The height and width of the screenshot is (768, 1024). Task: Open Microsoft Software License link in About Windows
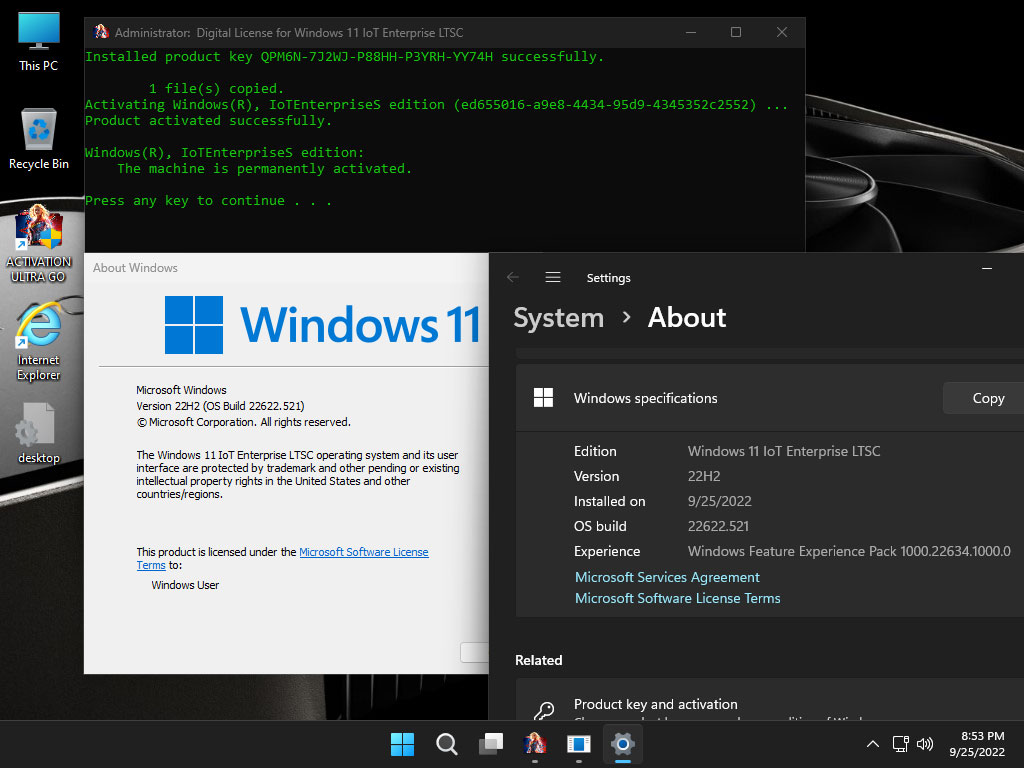click(364, 552)
